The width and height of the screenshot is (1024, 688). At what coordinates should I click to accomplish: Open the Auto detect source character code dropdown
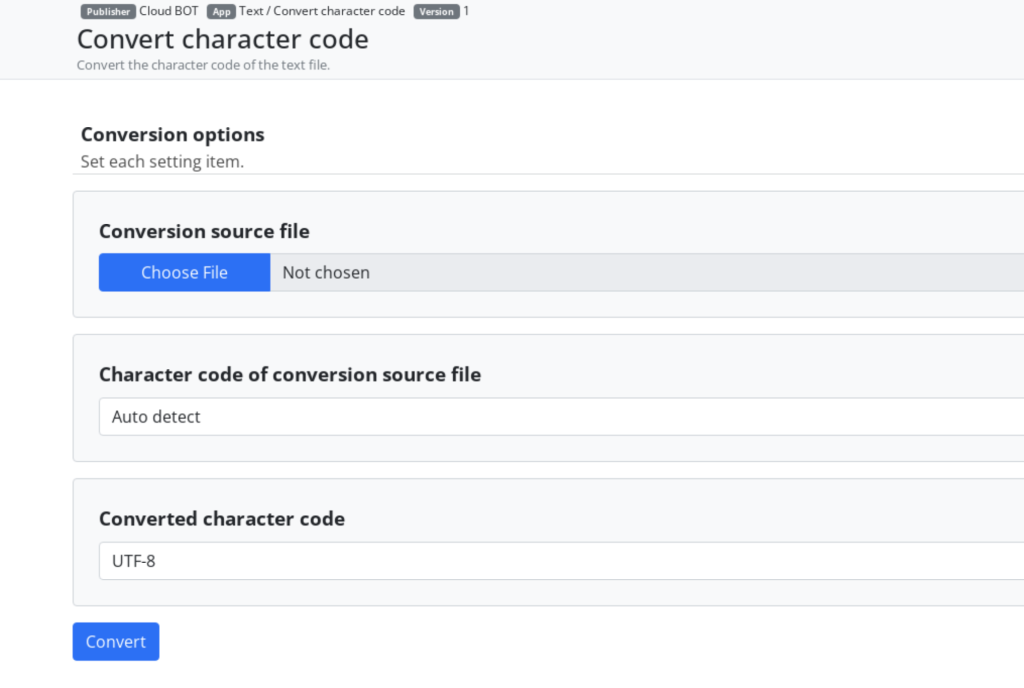click(x=562, y=416)
